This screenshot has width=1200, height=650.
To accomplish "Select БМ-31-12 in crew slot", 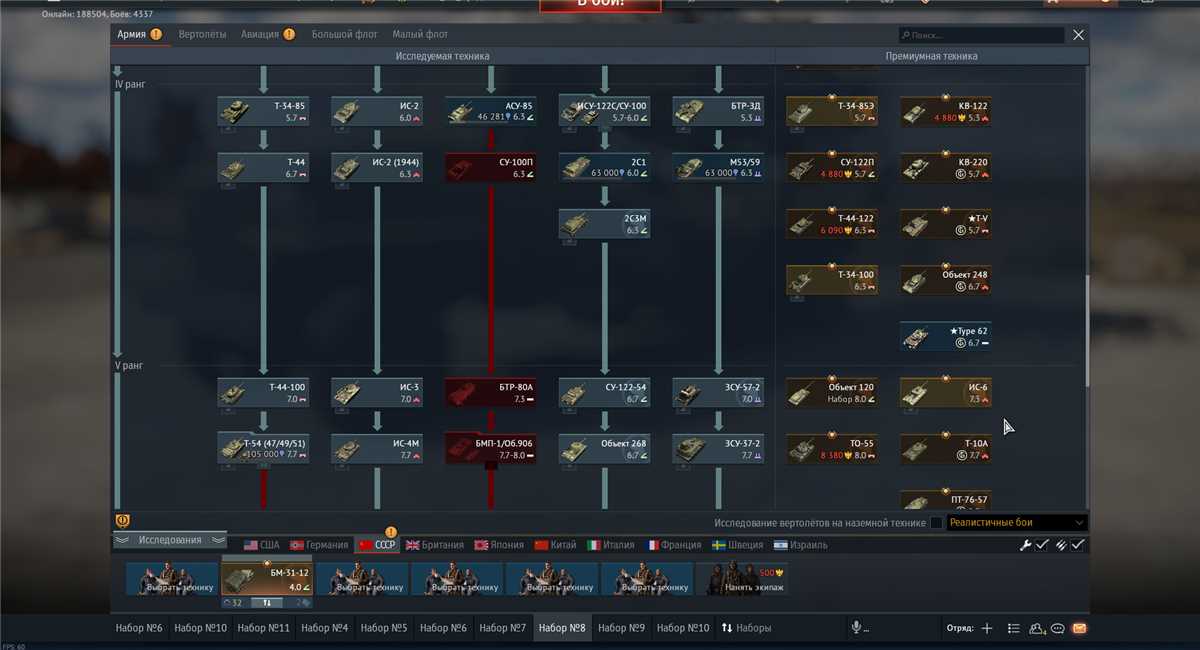I will pos(267,579).
